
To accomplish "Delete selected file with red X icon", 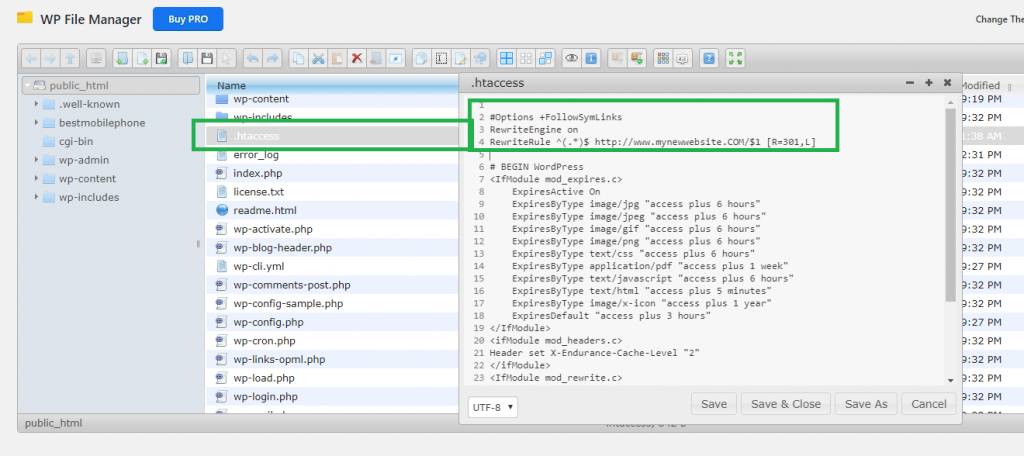I will (x=357, y=58).
